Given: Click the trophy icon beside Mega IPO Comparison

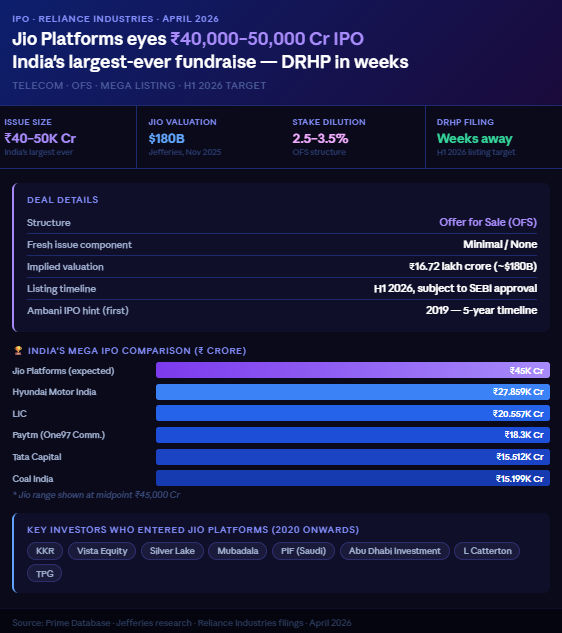Looking at the screenshot, I should pyautogui.click(x=18, y=350).
